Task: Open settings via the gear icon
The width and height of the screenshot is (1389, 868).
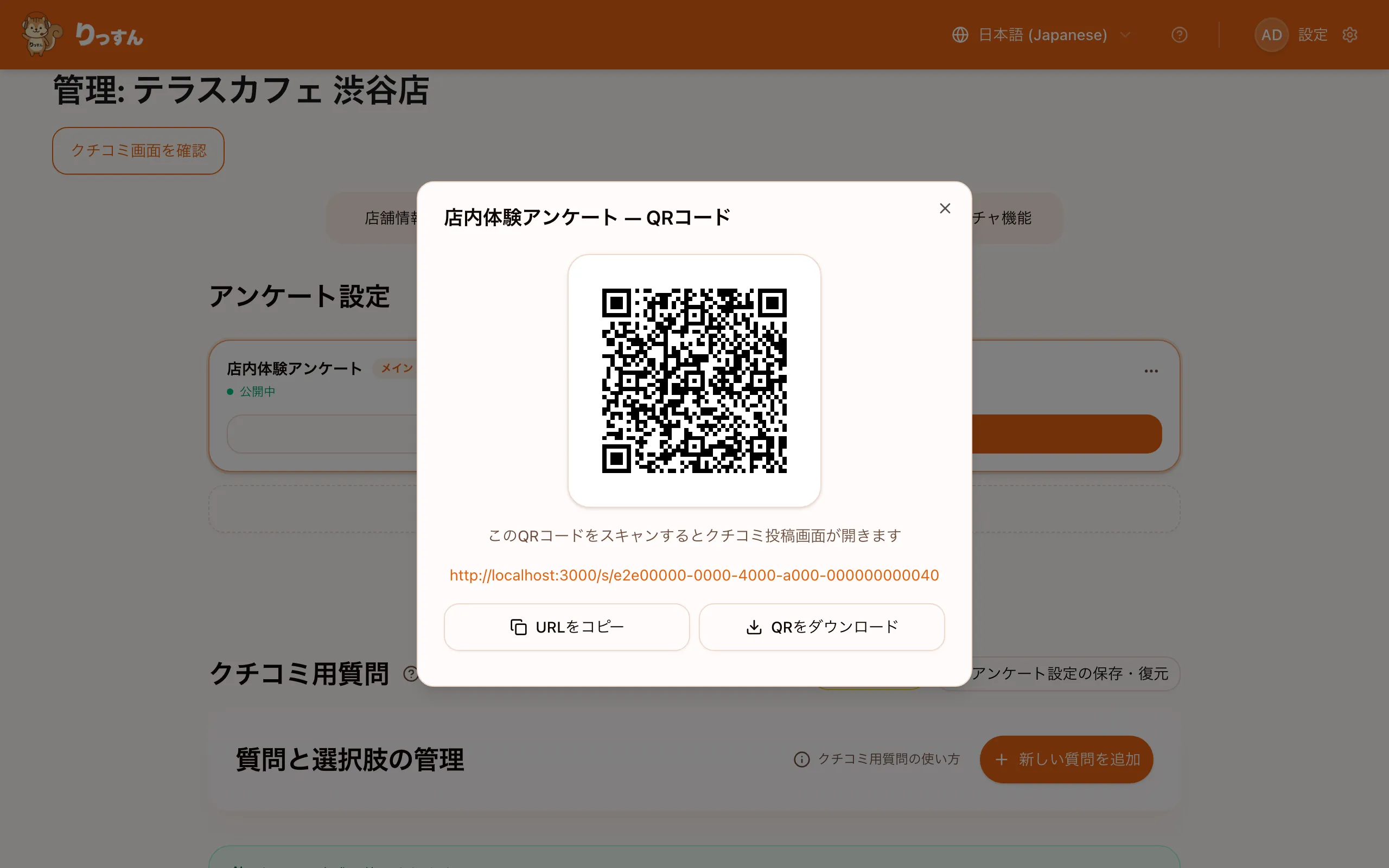Action: [x=1350, y=35]
